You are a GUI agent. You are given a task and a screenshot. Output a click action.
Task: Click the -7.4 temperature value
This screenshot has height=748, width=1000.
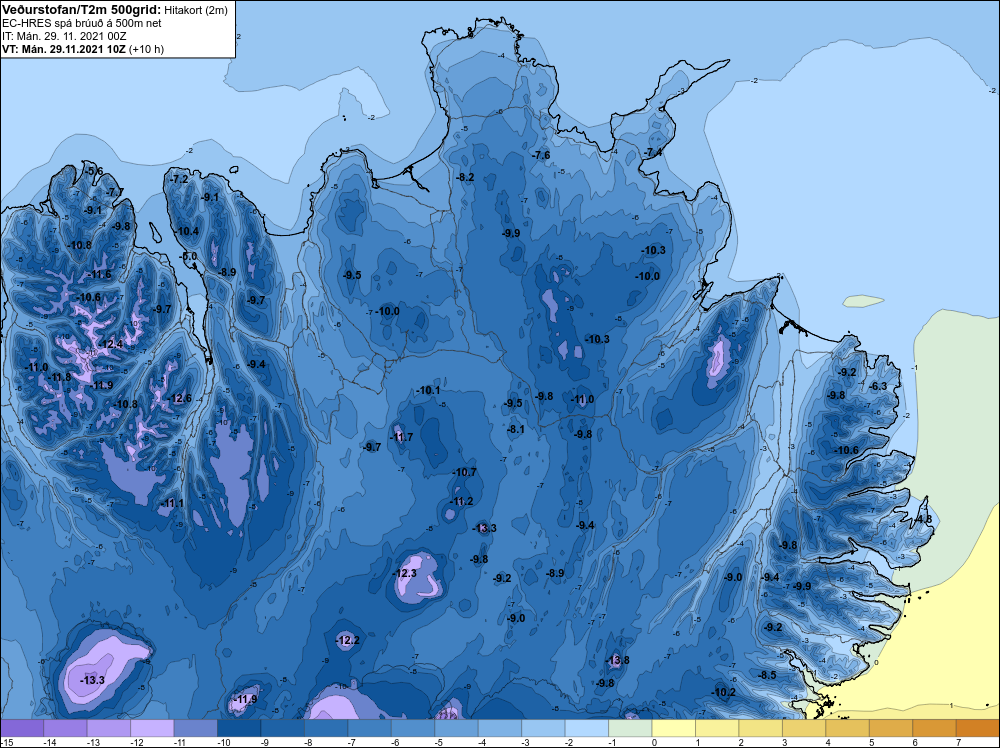tap(653, 153)
